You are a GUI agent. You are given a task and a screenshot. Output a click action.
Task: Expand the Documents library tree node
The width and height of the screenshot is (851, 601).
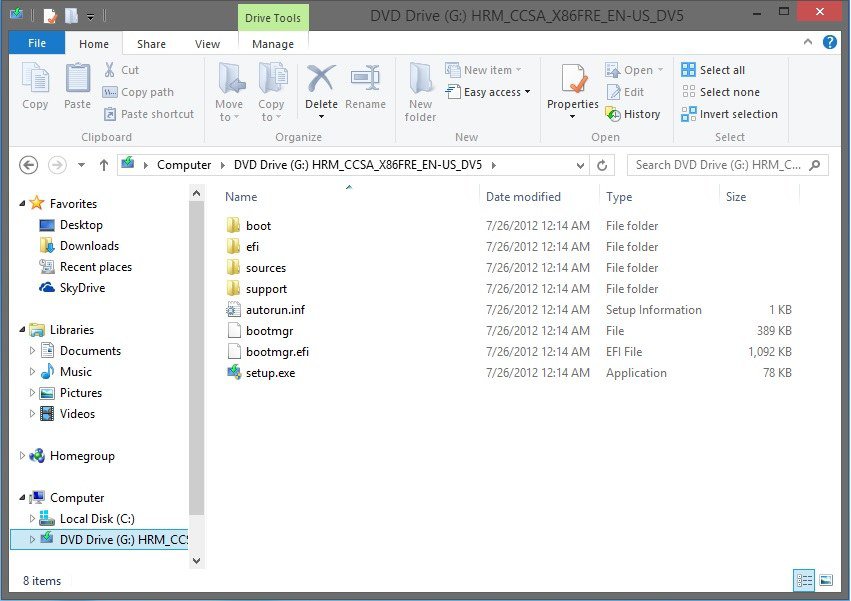click(x=33, y=351)
